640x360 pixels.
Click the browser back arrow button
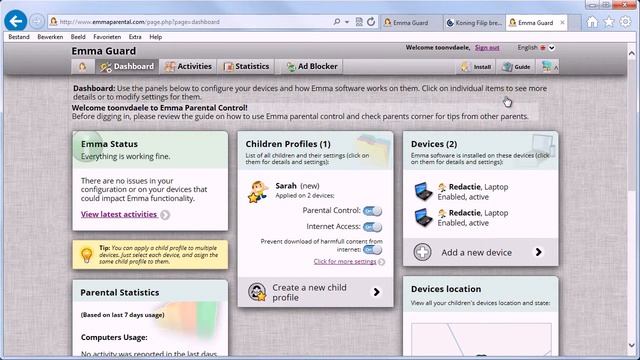[x=16, y=21]
